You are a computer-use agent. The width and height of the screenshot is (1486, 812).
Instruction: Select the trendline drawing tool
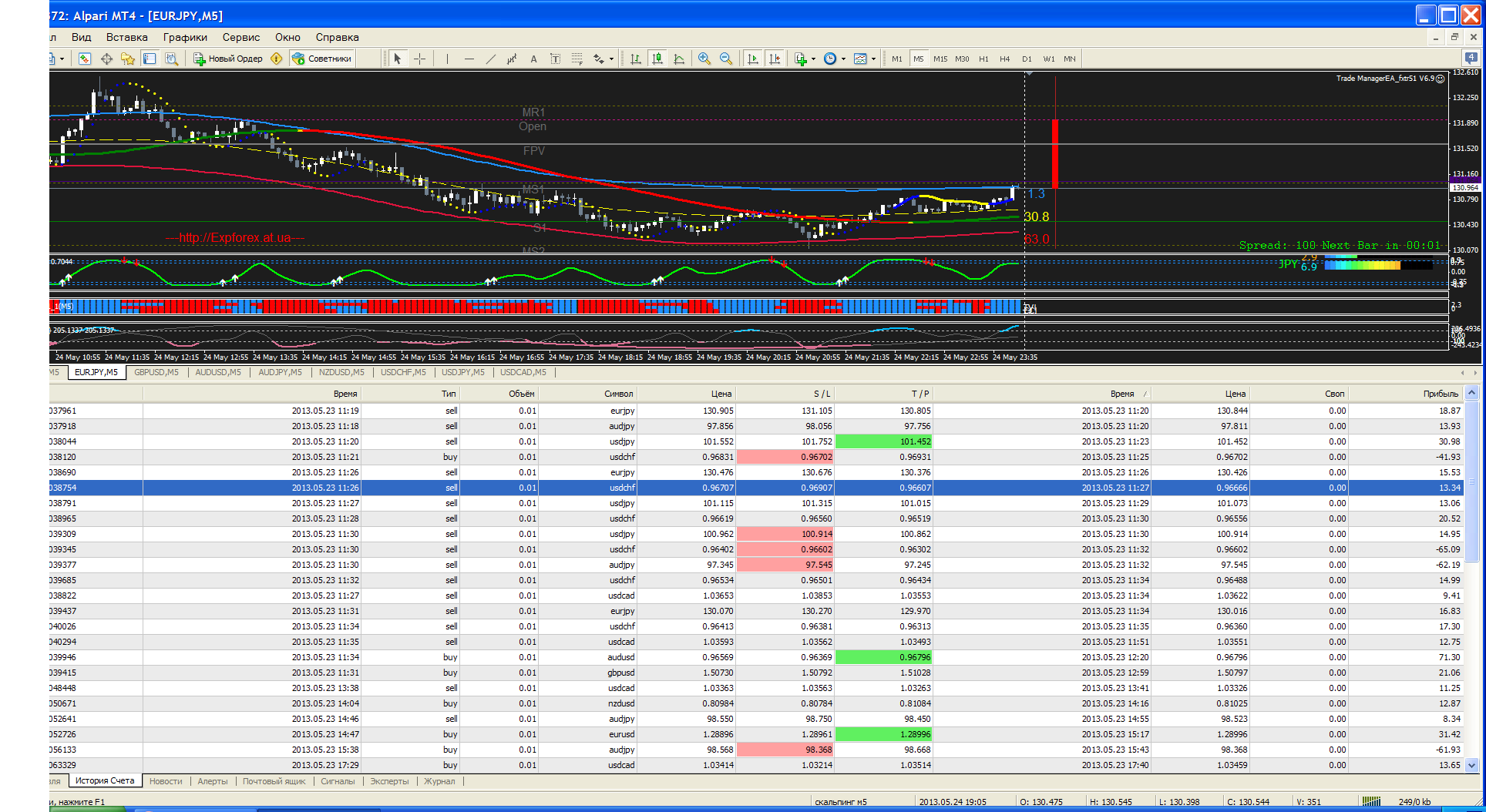[490, 59]
